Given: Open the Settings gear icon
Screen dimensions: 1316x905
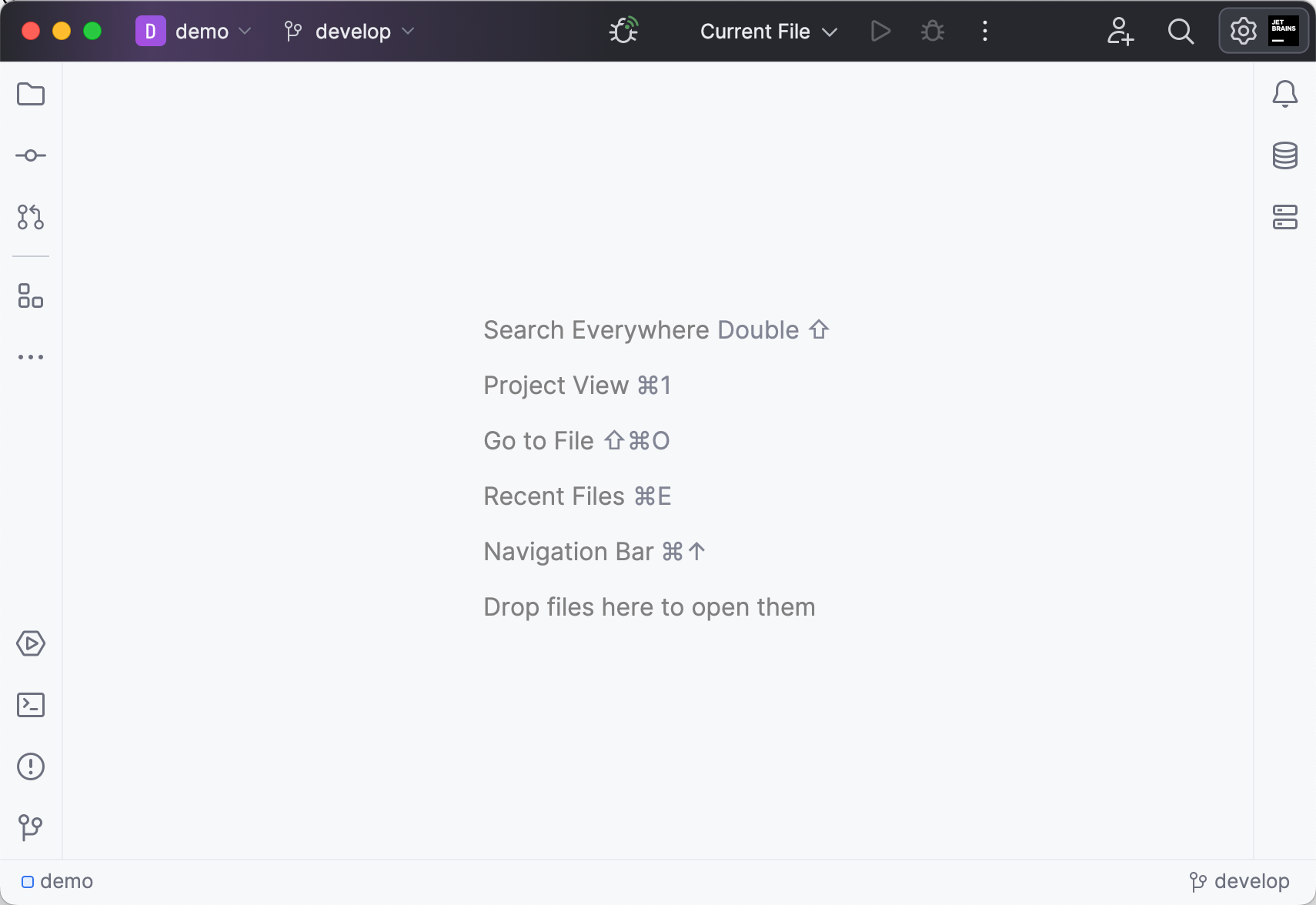Looking at the screenshot, I should [1241, 31].
